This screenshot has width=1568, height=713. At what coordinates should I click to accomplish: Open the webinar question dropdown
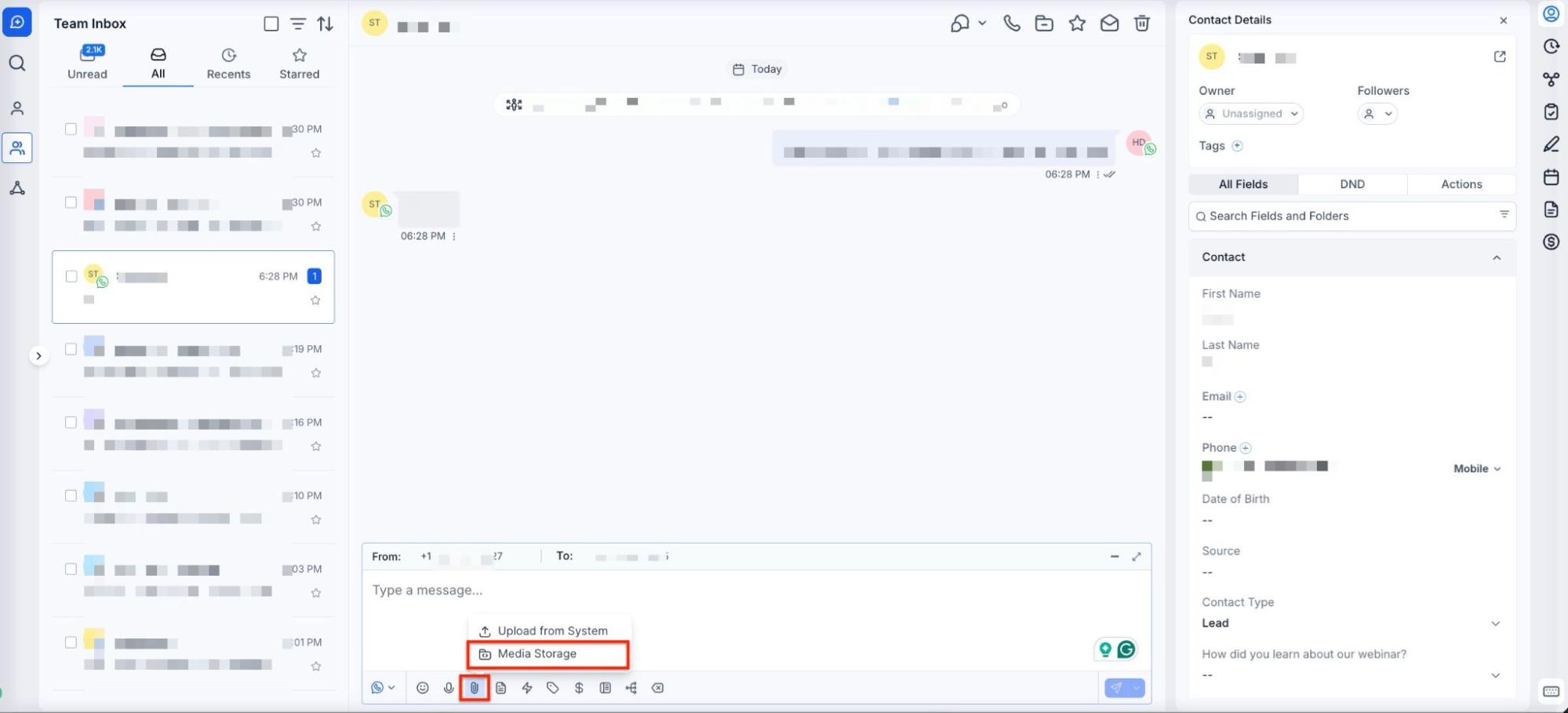[1351, 675]
